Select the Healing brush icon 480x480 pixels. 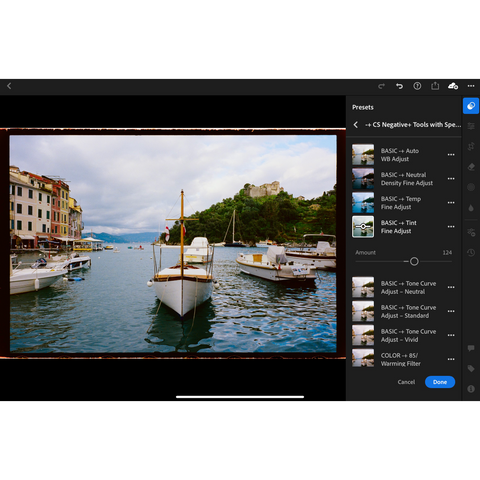pos(471,166)
